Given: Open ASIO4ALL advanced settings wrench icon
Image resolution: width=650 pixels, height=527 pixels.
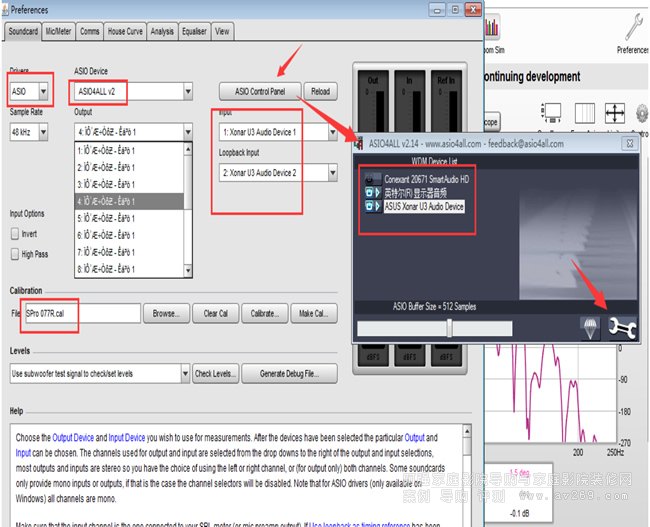Looking at the screenshot, I should [x=623, y=326].
